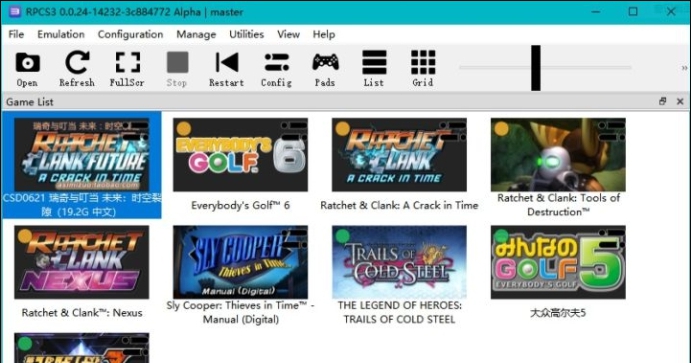The image size is (691, 363).
Task: Expand the toolbar overflow chevron
Action: click(684, 68)
